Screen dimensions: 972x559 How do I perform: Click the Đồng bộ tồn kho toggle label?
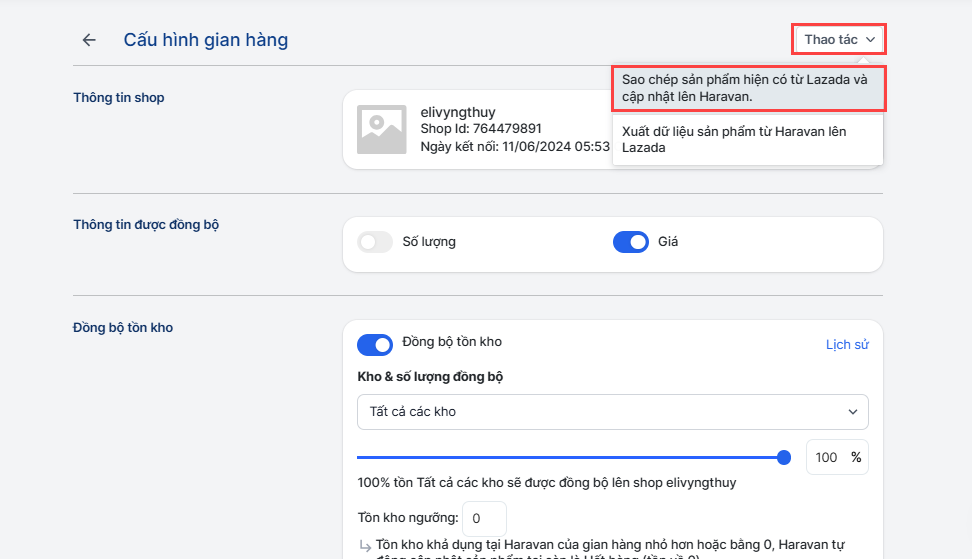[x=452, y=342]
